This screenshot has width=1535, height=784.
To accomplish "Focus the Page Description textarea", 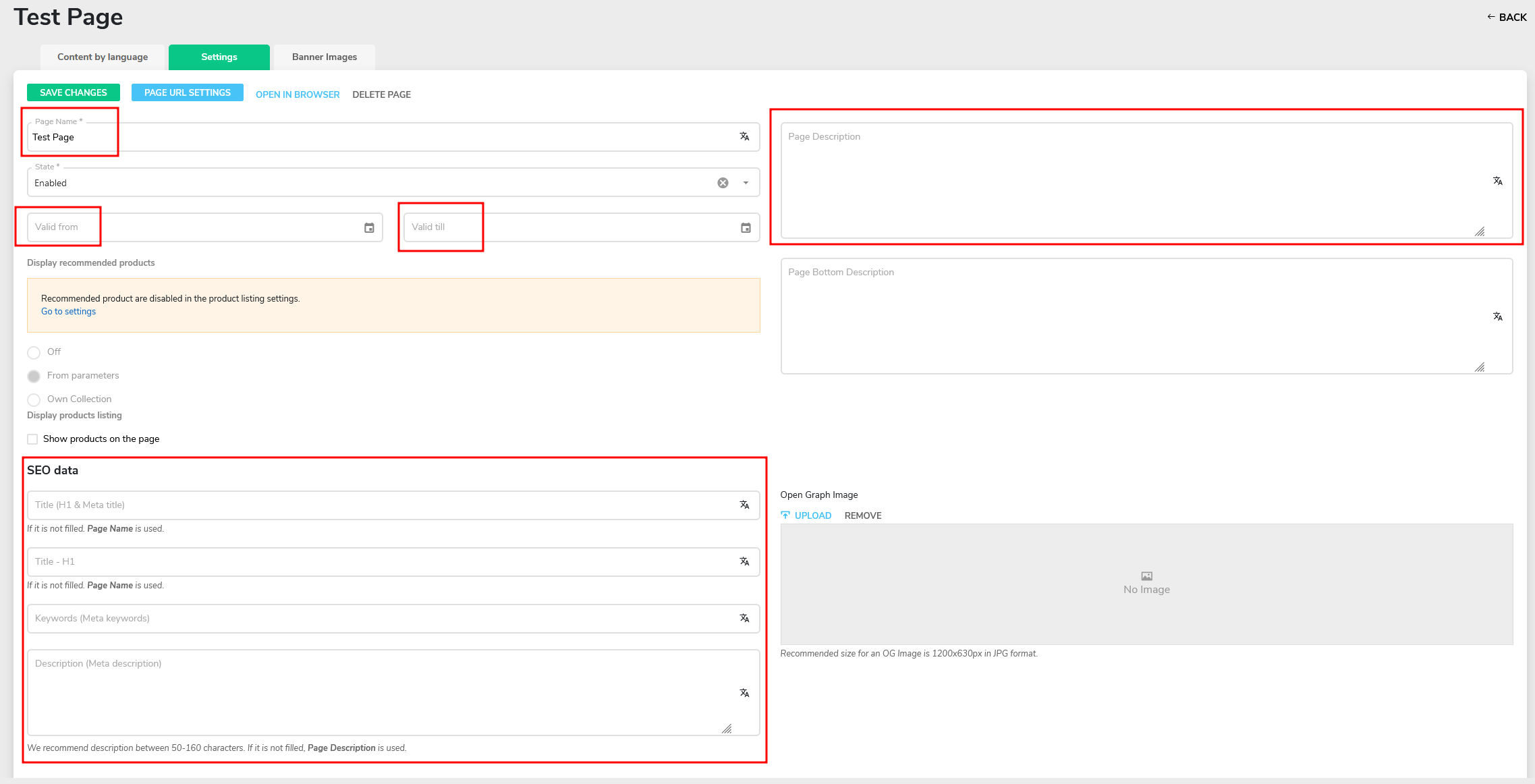I will pyautogui.click(x=1146, y=180).
